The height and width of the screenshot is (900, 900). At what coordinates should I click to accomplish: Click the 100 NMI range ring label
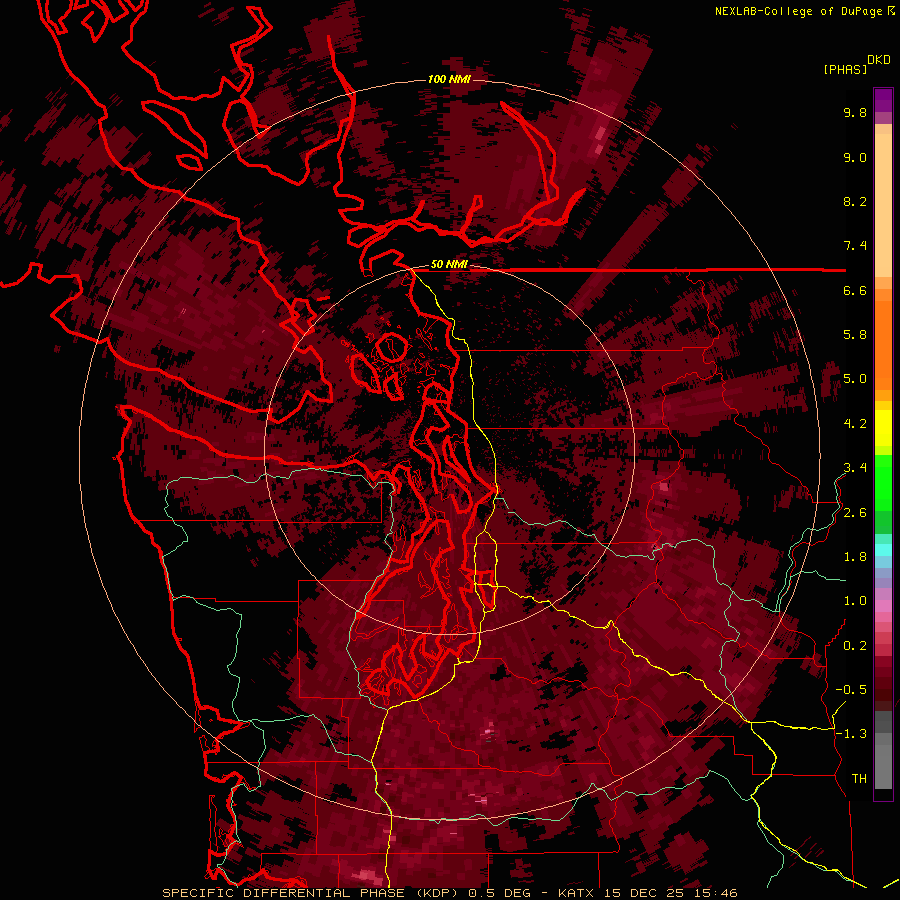pos(449,79)
